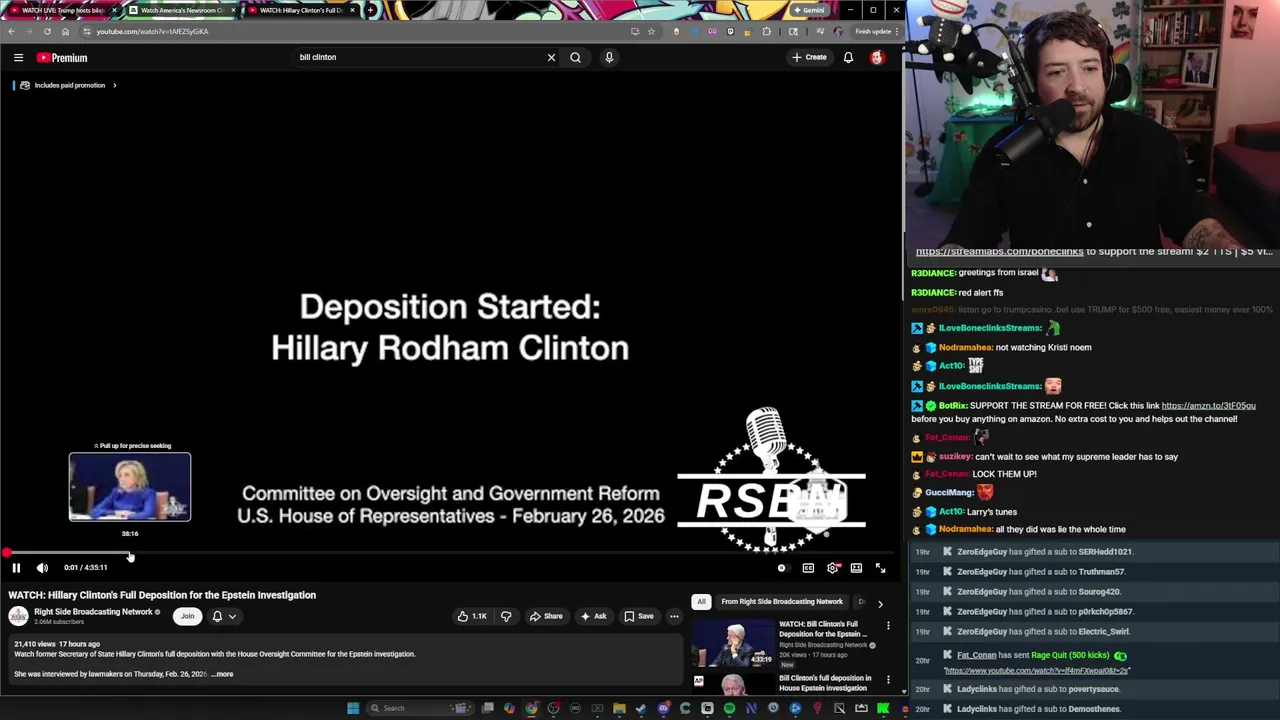Open options for 'Bill Clinton's full deposition in House' video
1280x720 pixels.
click(888, 681)
